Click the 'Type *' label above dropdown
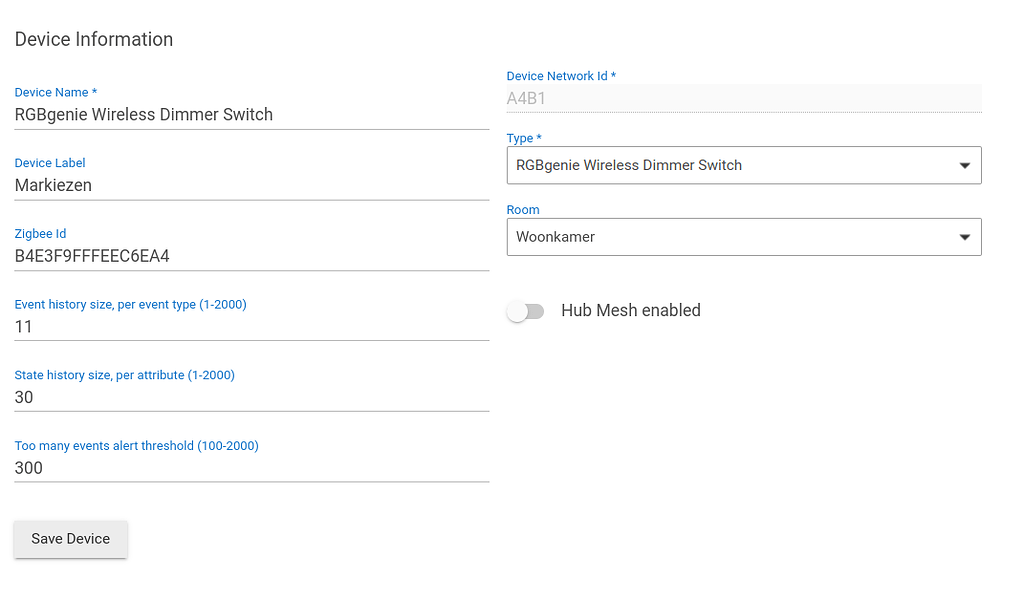The width and height of the screenshot is (1024, 599). (x=524, y=138)
